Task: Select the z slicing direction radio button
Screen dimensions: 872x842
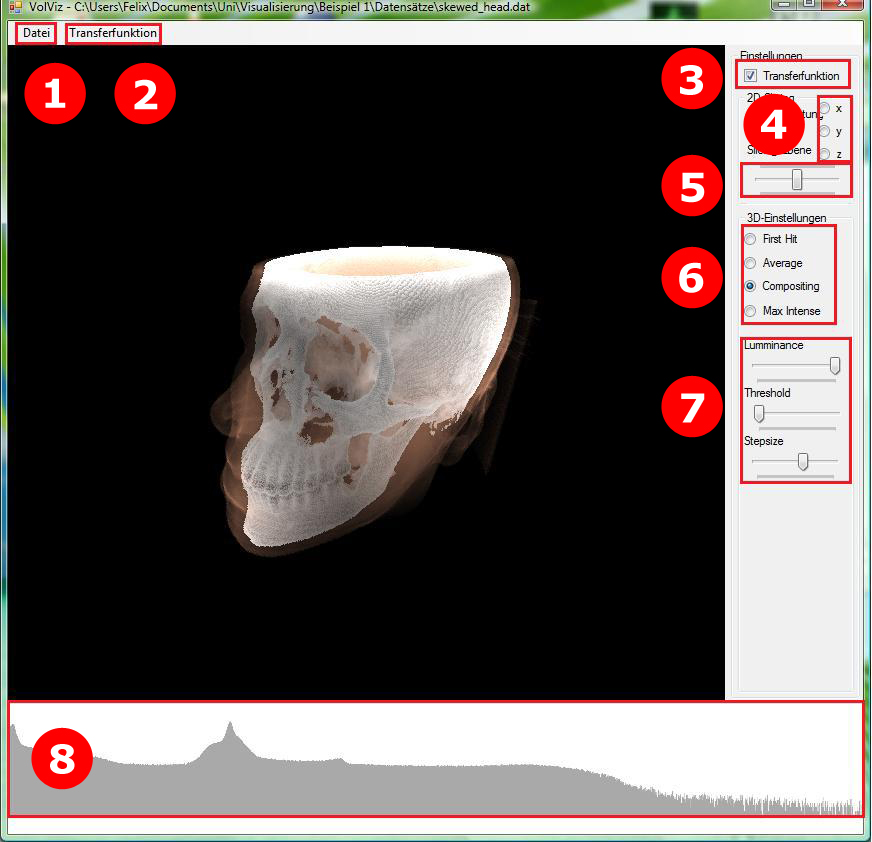Action: [x=825, y=154]
